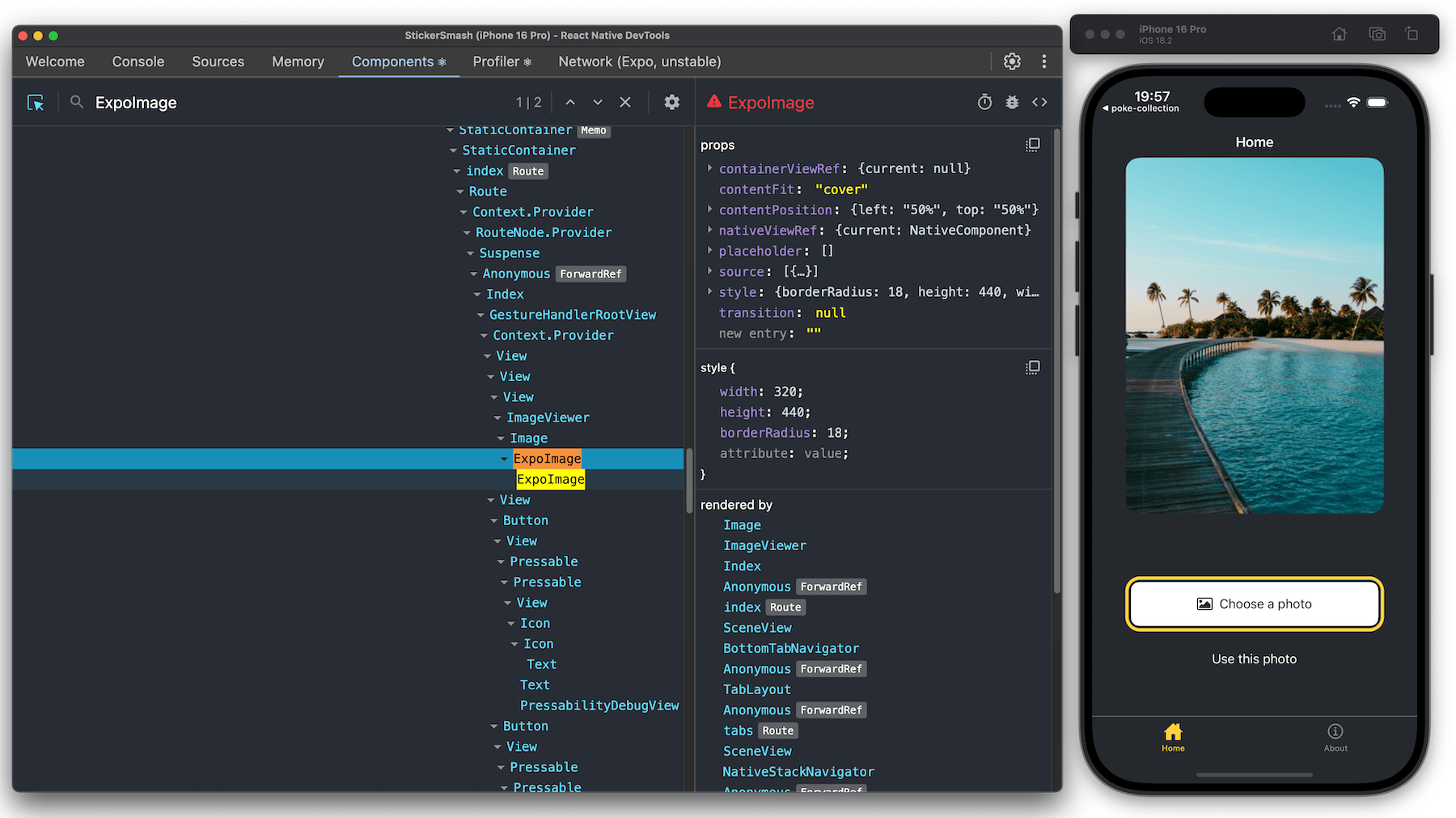
Task: Switch to the Profiler tab
Action: [496, 61]
